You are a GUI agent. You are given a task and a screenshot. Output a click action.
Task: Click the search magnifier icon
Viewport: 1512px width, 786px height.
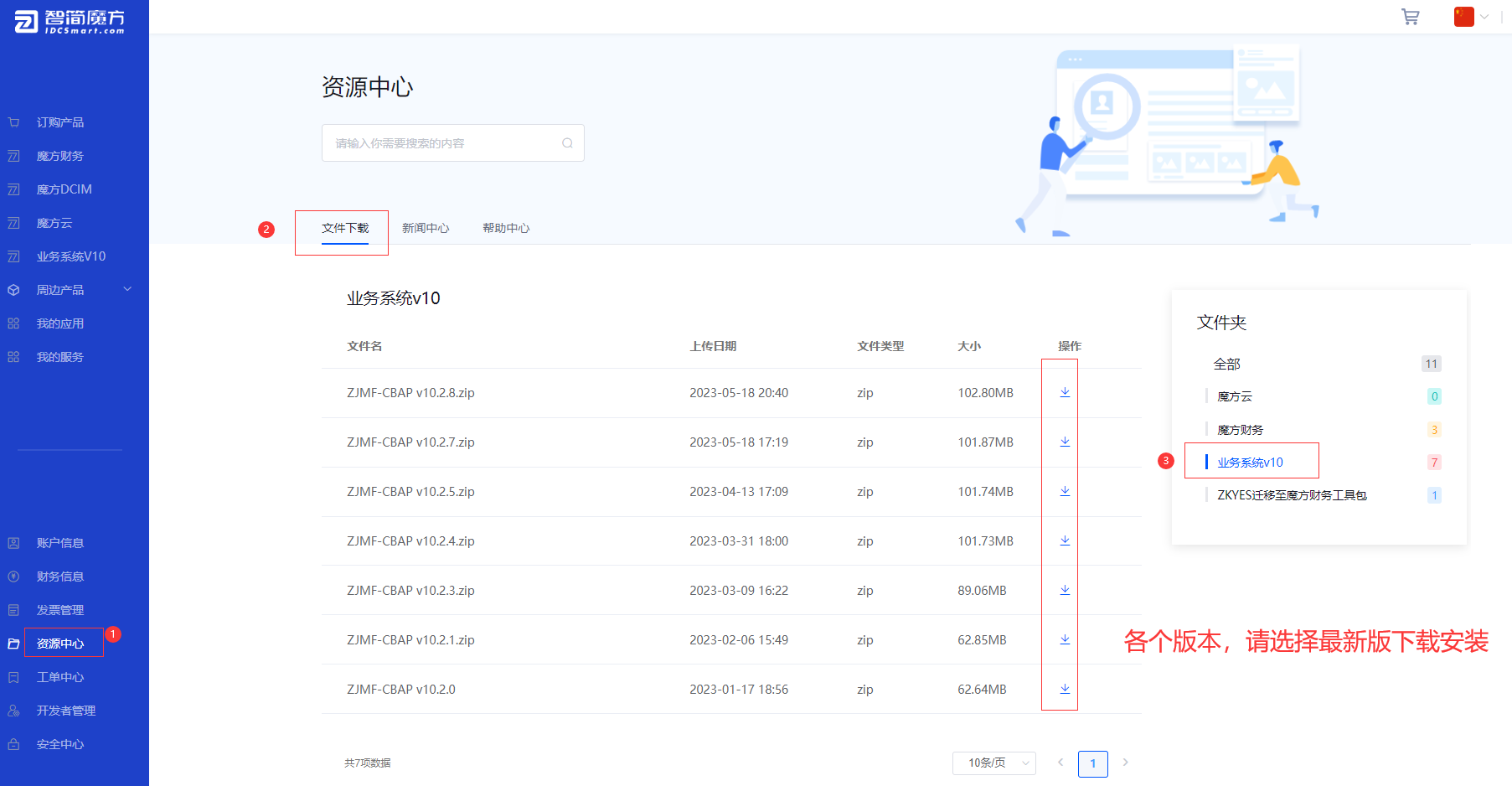[567, 143]
